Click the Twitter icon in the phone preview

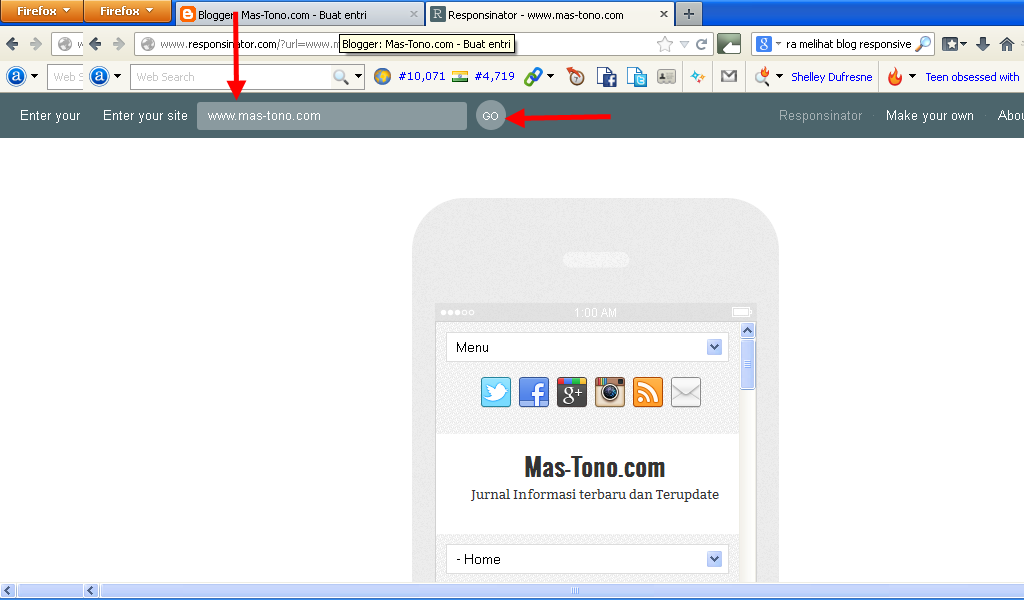496,392
